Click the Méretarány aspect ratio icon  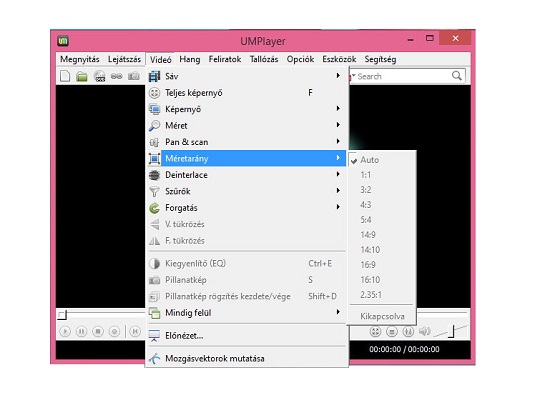pos(154,159)
